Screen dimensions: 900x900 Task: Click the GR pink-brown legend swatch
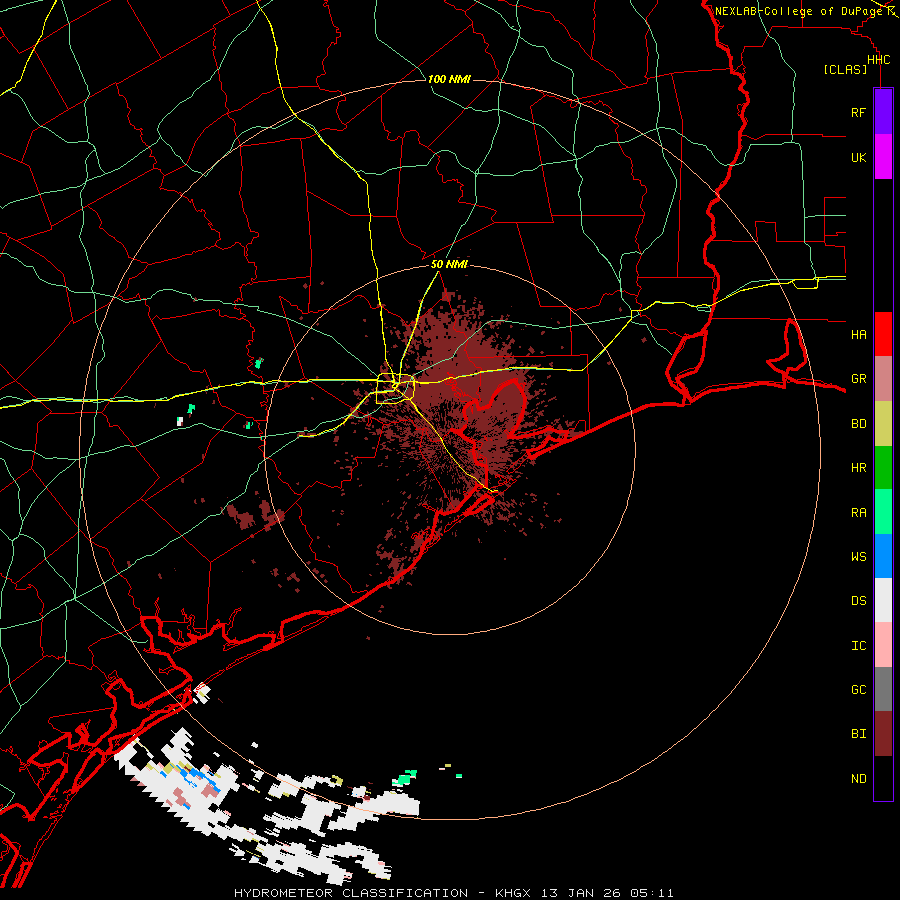click(883, 379)
